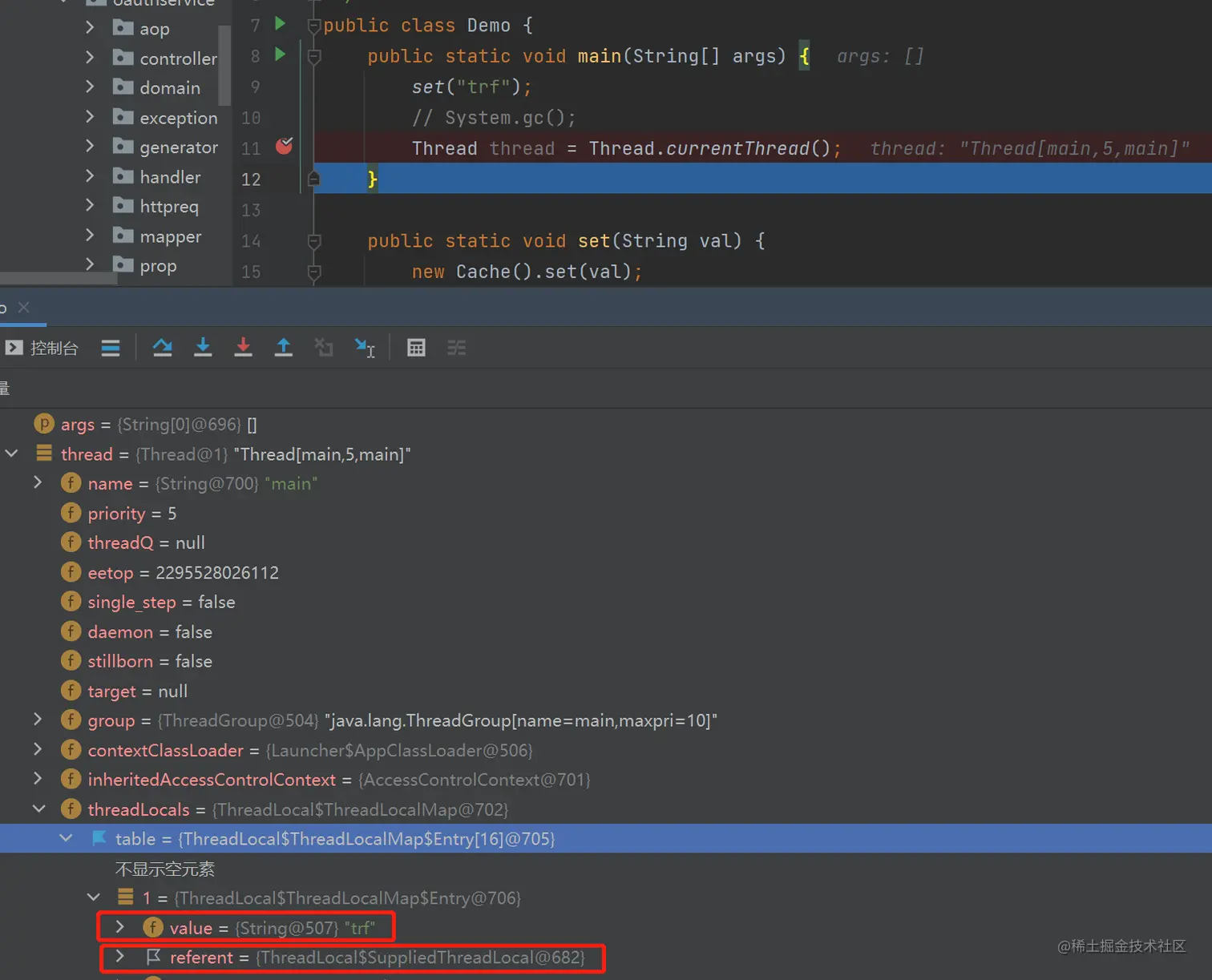
Task: Click the project tree vertical scrollbar
Action: coord(224,66)
